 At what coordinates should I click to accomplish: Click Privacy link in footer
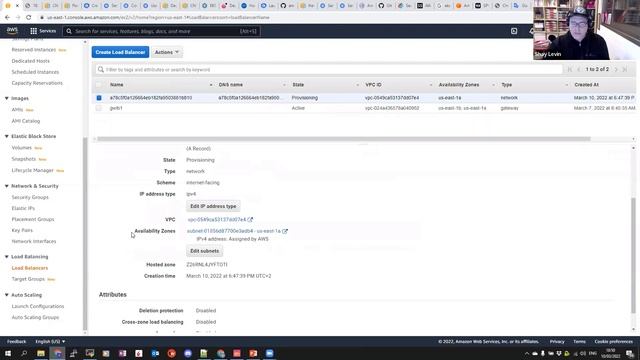tap(557, 342)
